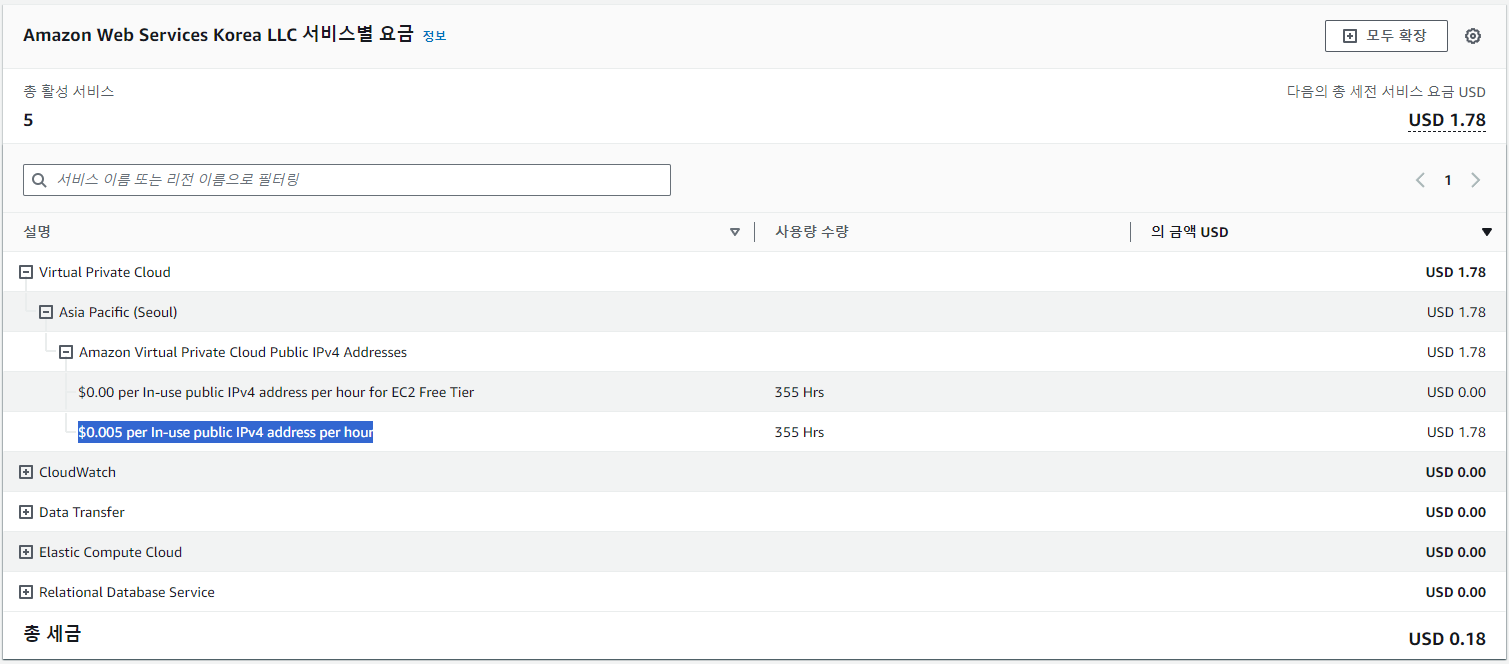Click USD 0.00 in the Relational Database Service row
This screenshot has width=1509, height=664.
1456,592
